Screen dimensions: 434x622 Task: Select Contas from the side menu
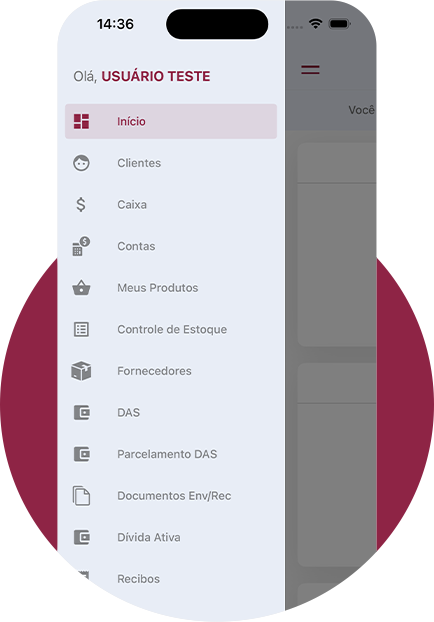pos(171,246)
